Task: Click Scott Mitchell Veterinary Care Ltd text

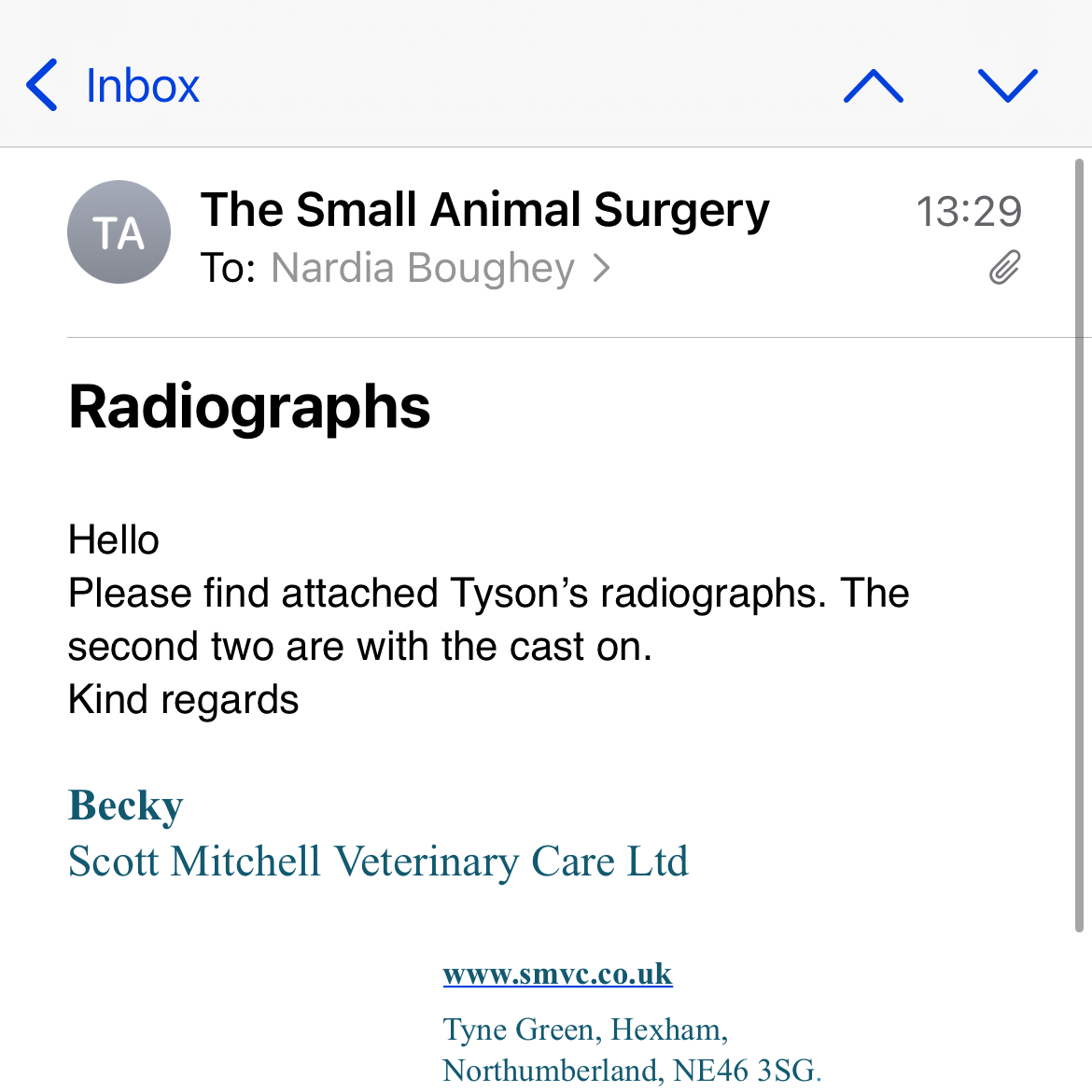Action: pyautogui.click(x=378, y=861)
